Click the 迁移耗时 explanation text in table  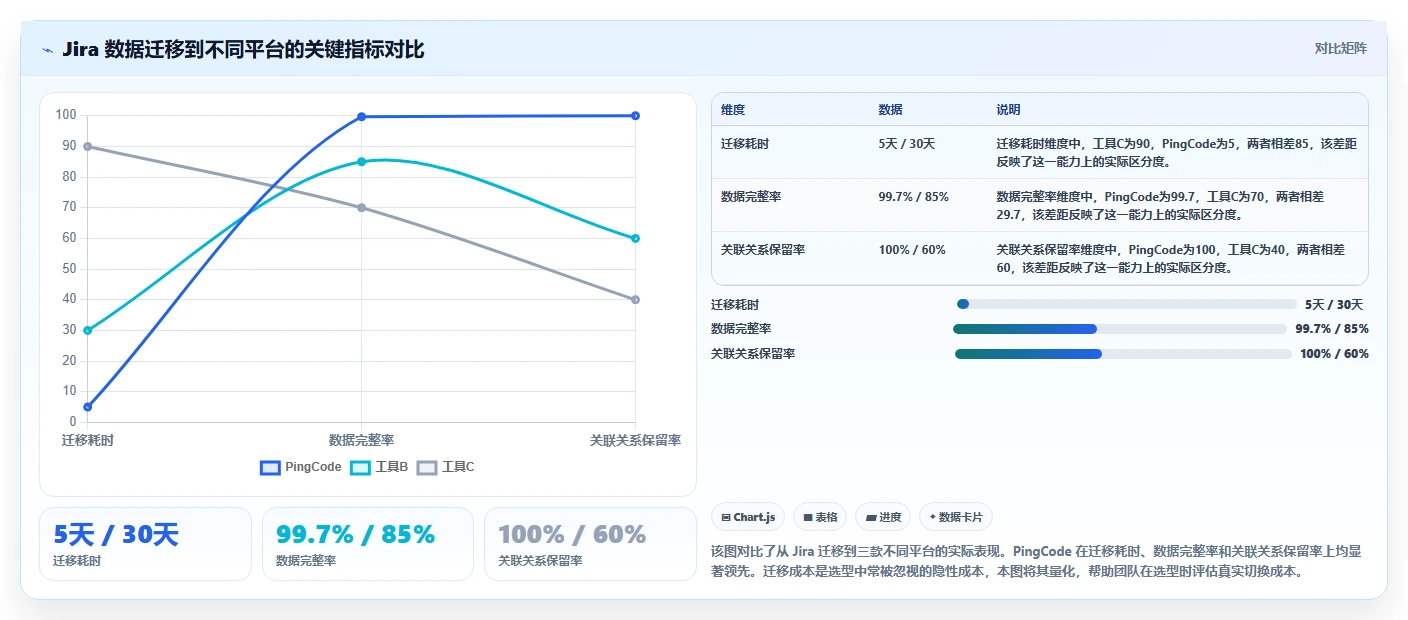click(1176, 152)
